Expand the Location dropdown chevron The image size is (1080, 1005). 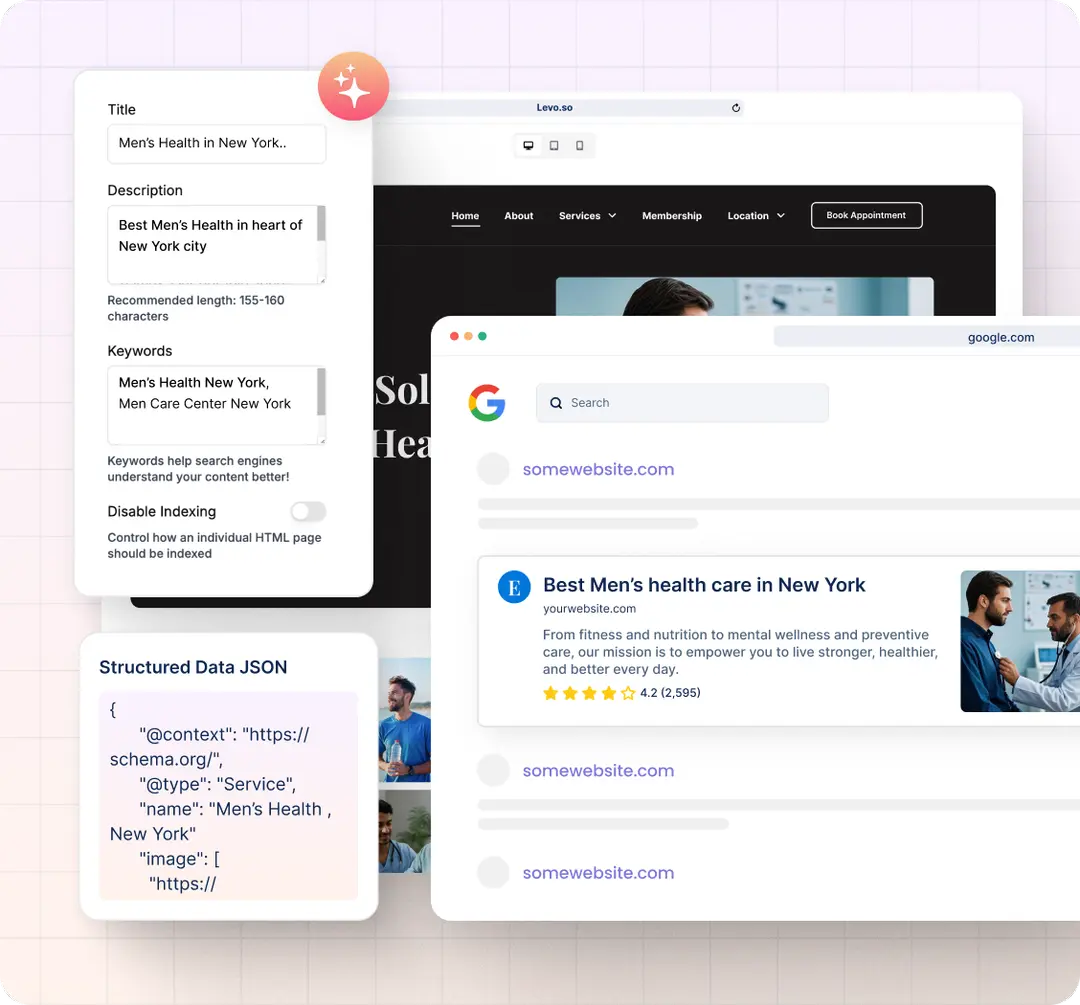(x=780, y=216)
